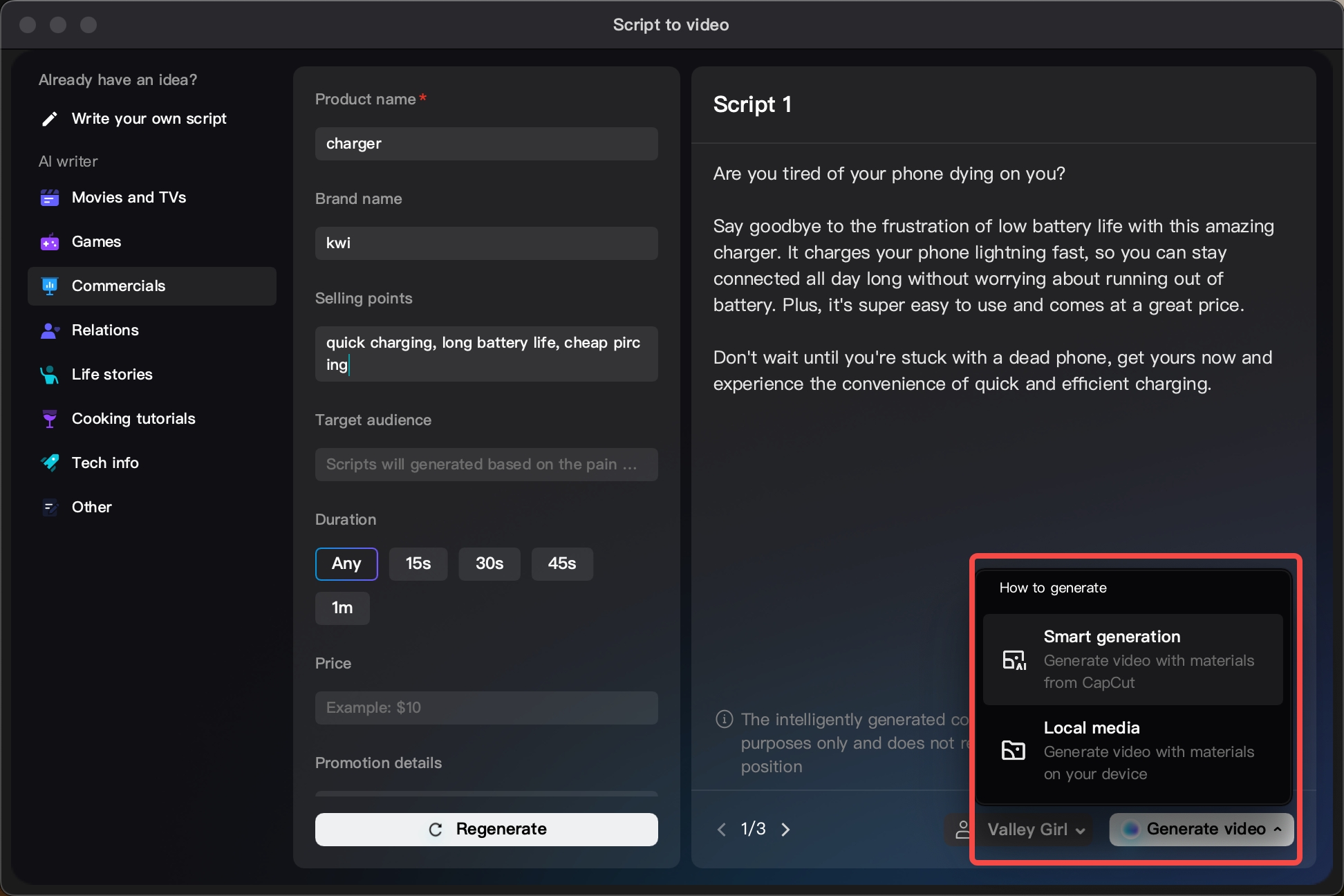Viewport: 1344px width, 896px height.
Task: Click the How to generate header text
Action: pyautogui.click(x=1053, y=588)
